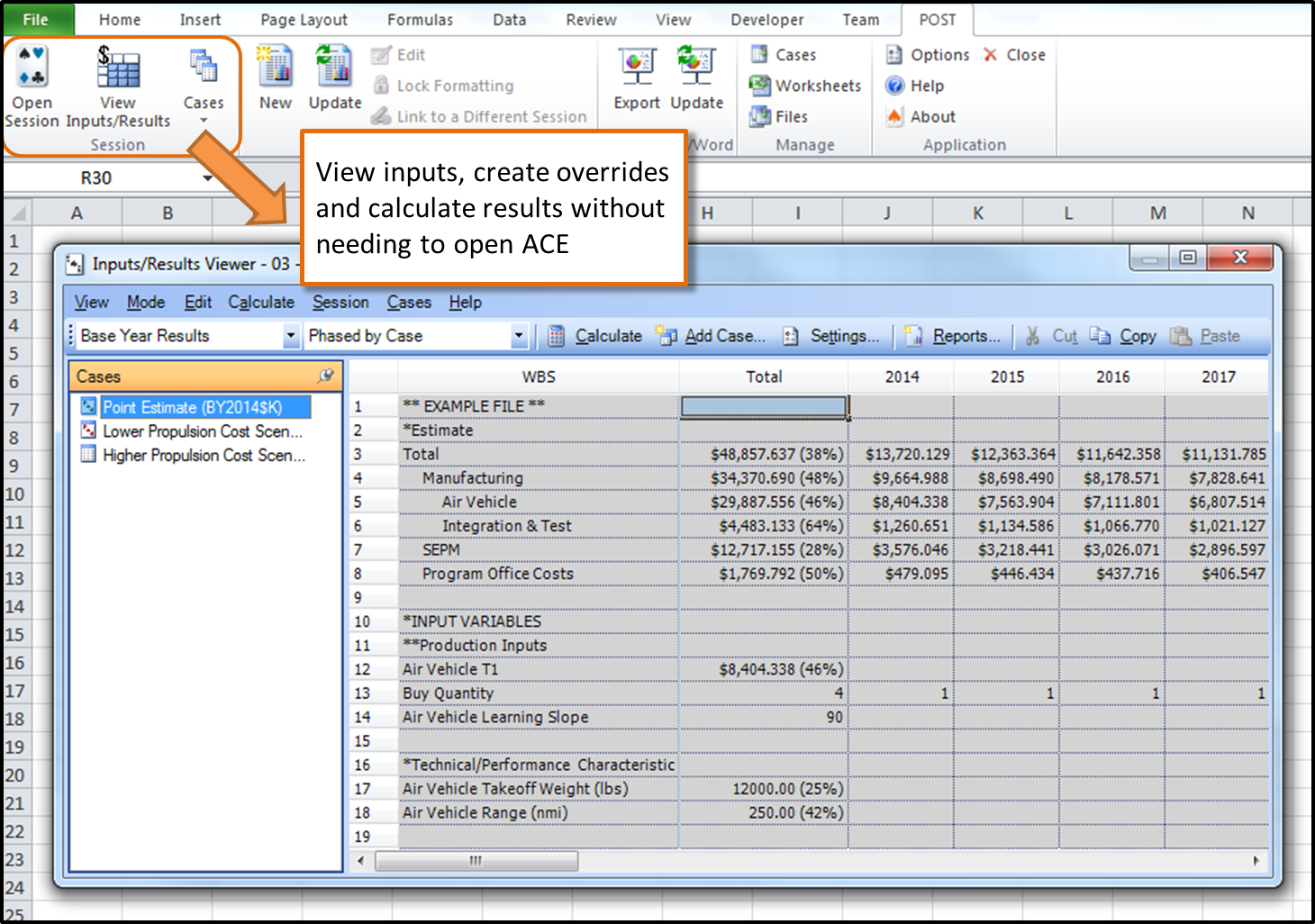This screenshot has width=1315, height=924.
Task: Select the WBS column header
Action: (539, 376)
